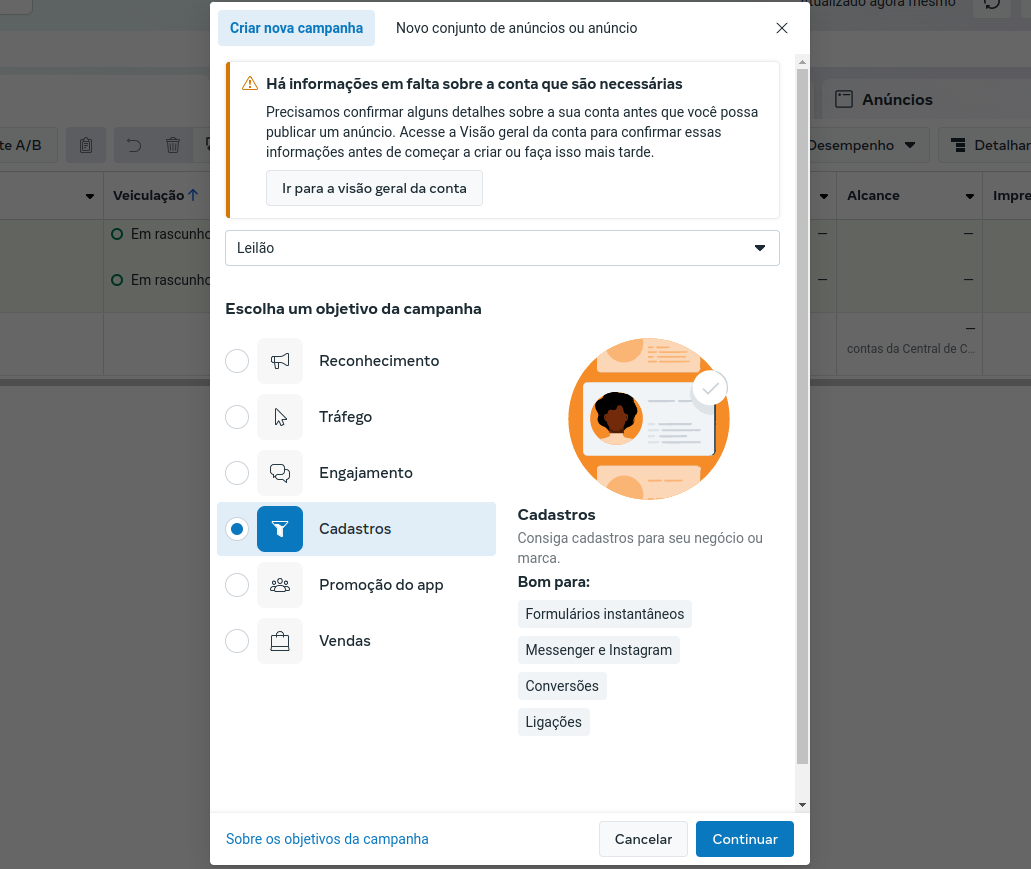Switch to Novo conjunto de anúncios tab
Image resolution: width=1031 pixels, height=869 pixels.
click(516, 28)
